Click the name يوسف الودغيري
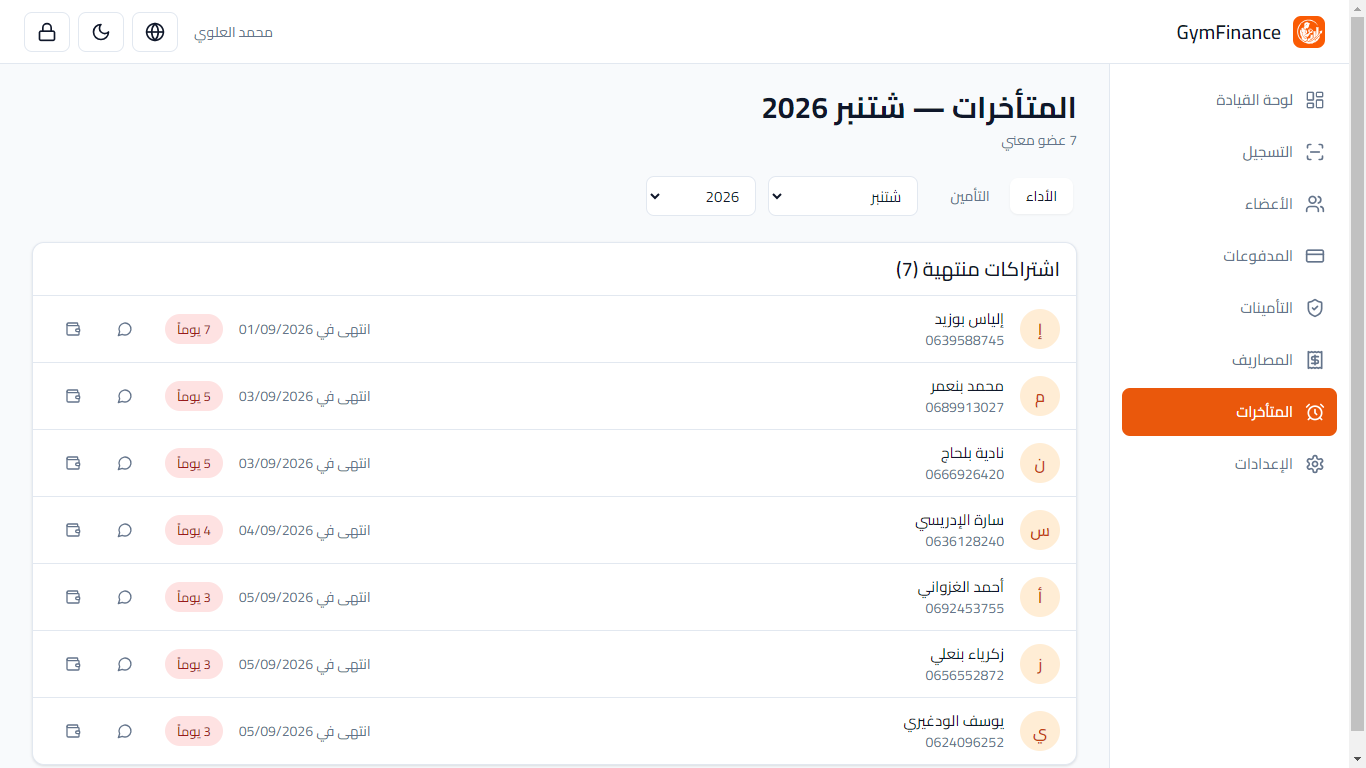Screen dimensions: 1366x768 (954, 721)
